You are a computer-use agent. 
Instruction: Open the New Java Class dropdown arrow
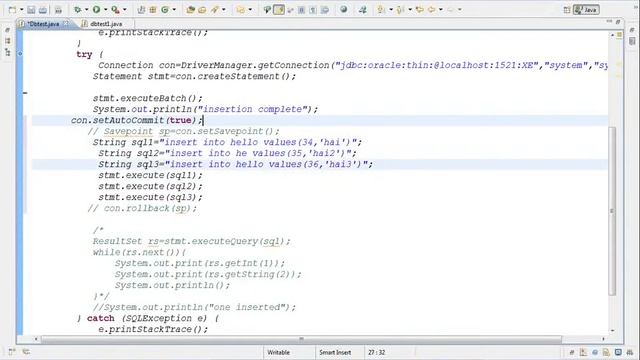coord(174,9)
